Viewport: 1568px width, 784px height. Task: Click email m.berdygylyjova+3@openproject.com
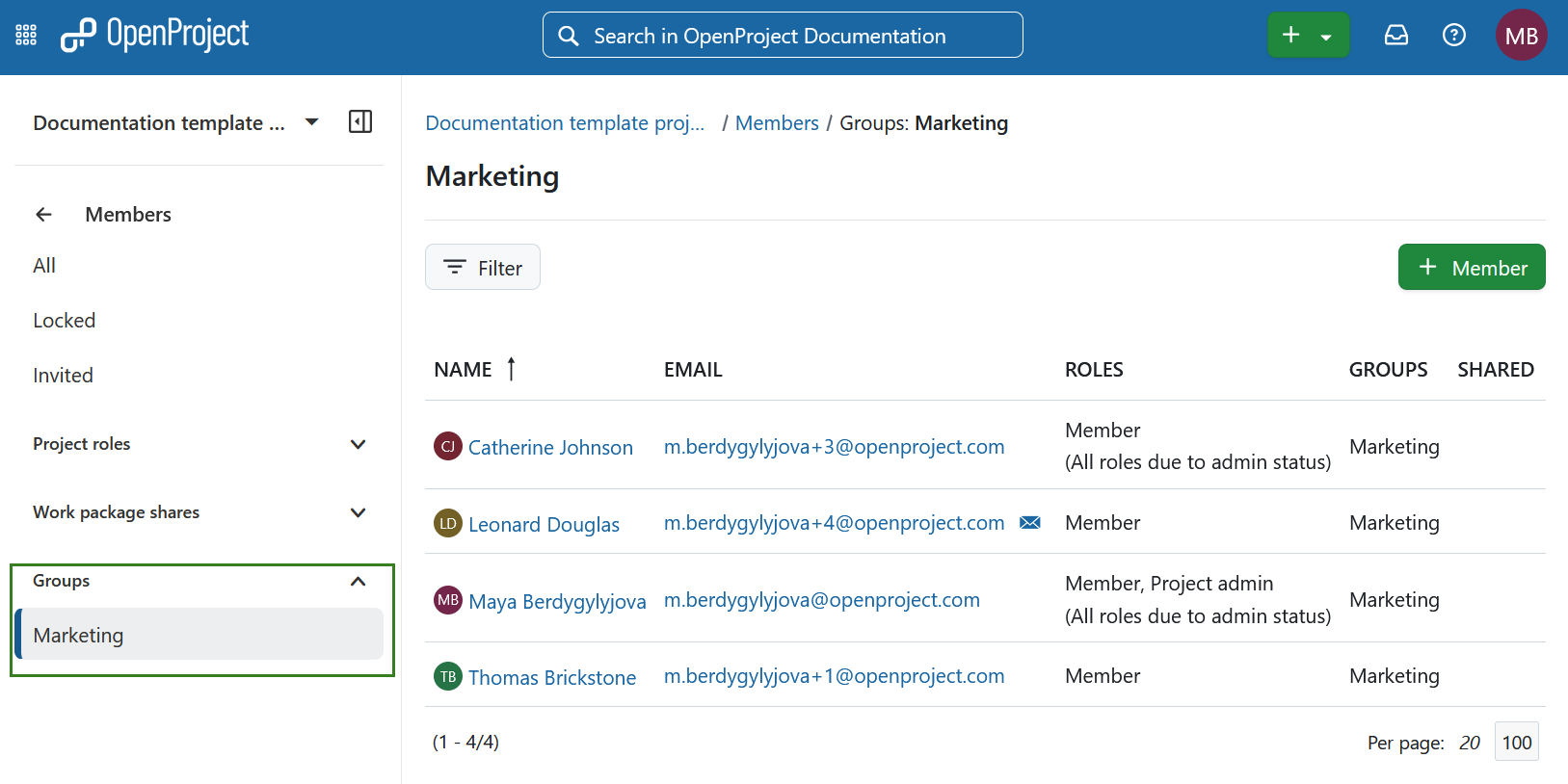835,446
